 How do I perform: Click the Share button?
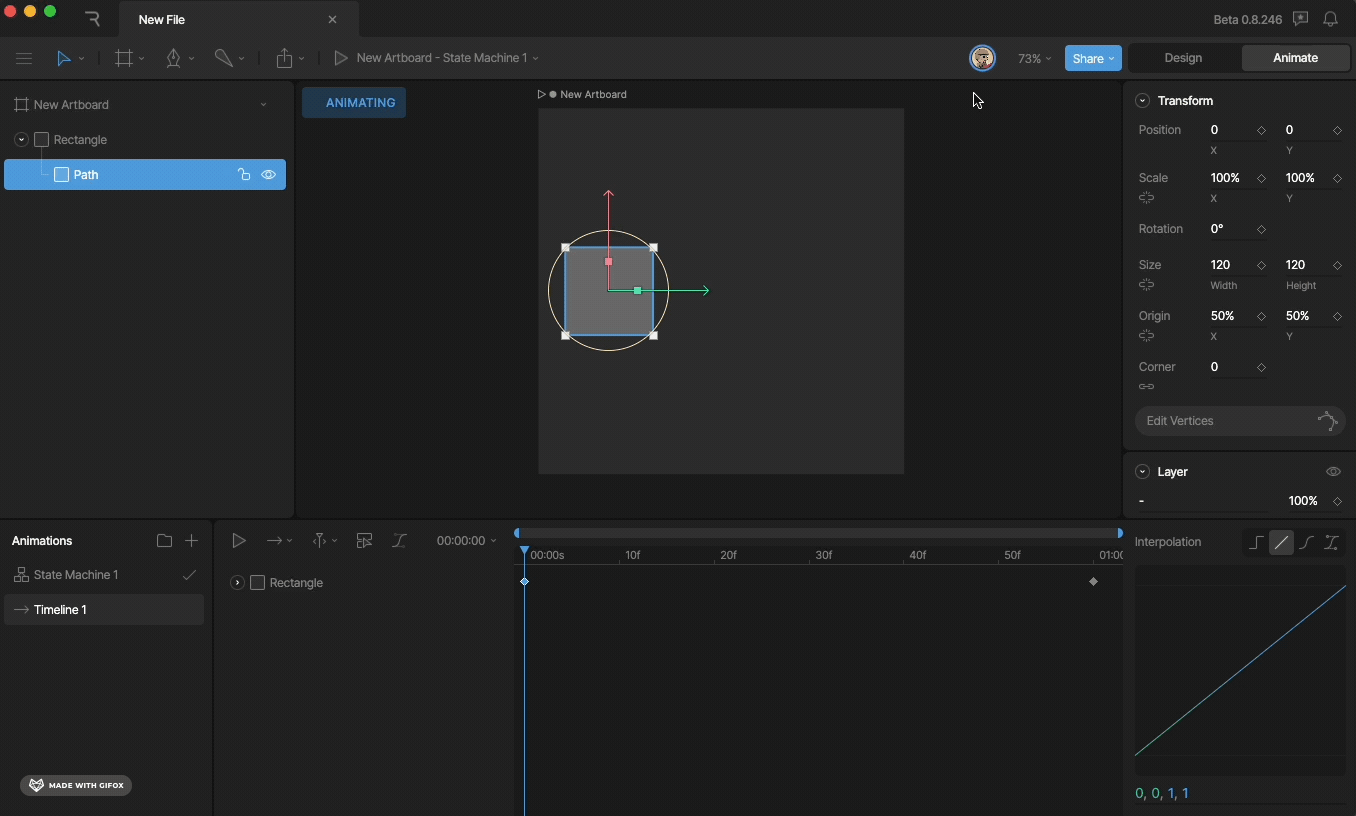coord(1093,59)
